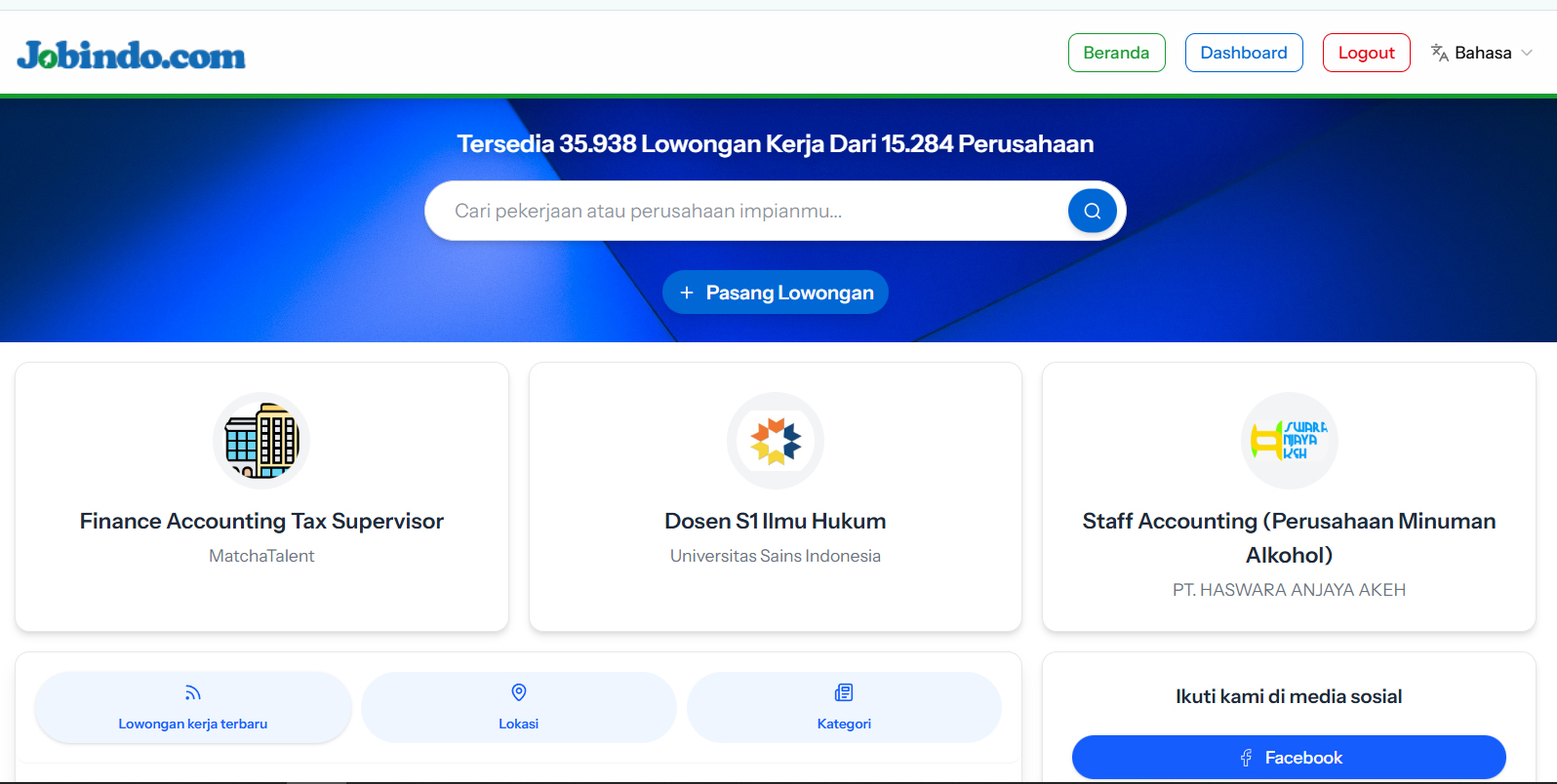Click PT. HASWARA ANJAYA AKEH text

1289,590
